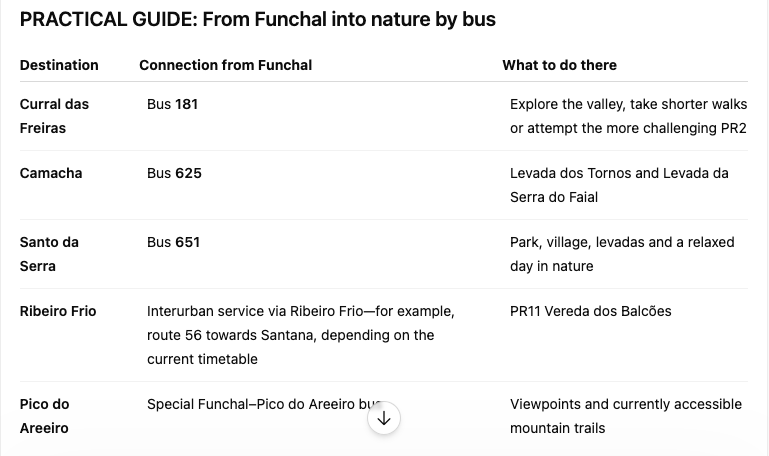Screen dimensions: 769x456
Task: Click the Explore the valley description text
Action: (628, 116)
